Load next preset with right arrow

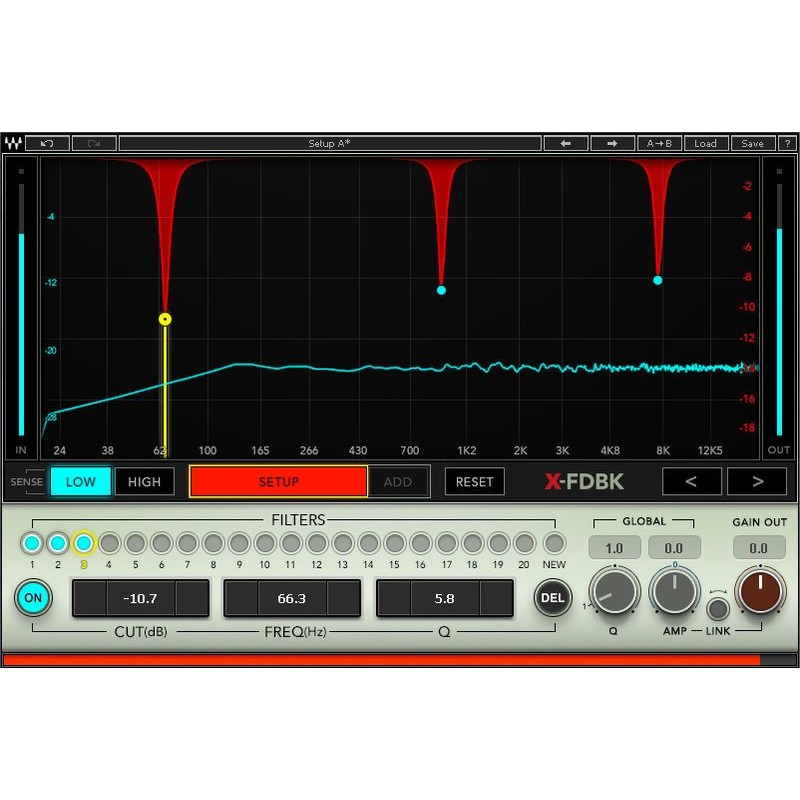click(x=612, y=144)
